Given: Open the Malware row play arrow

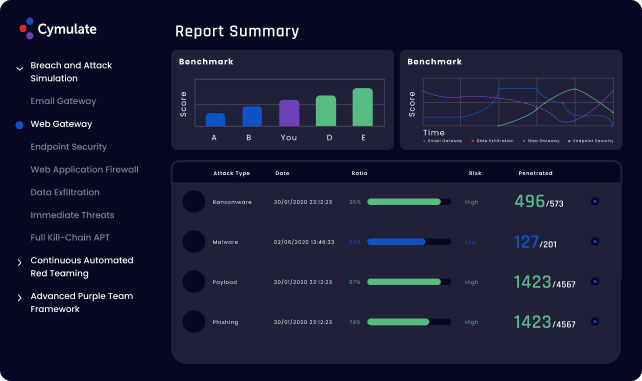Looking at the screenshot, I should tap(595, 241).
